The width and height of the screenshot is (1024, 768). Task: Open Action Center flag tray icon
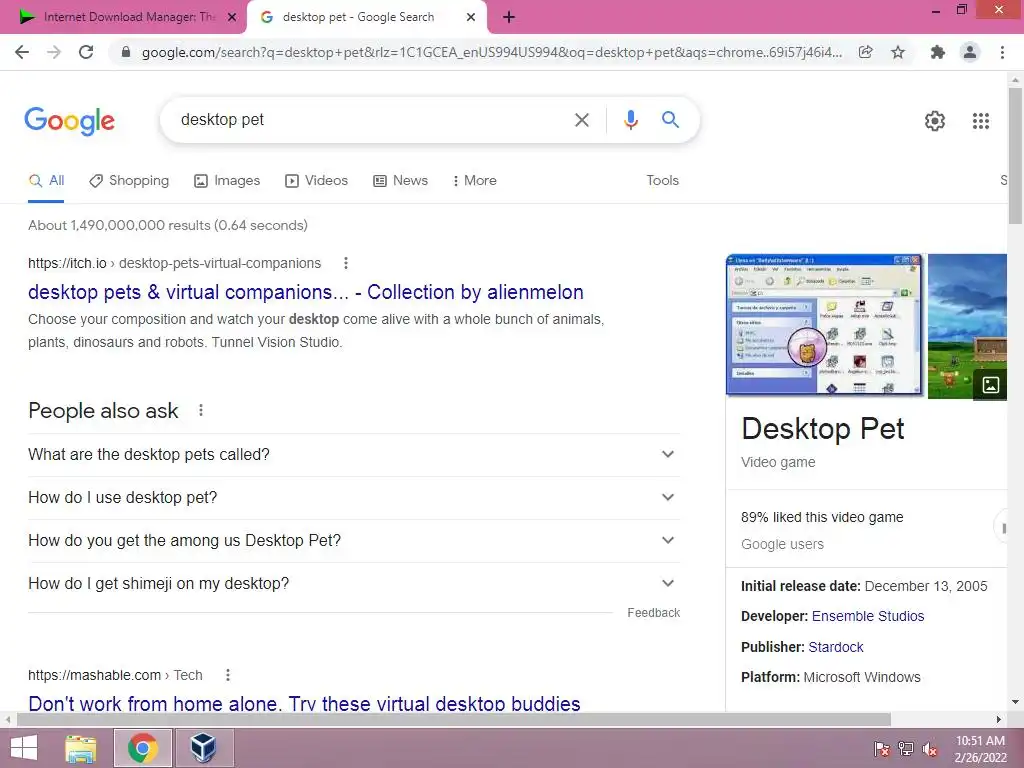click(x=881, y=748)
